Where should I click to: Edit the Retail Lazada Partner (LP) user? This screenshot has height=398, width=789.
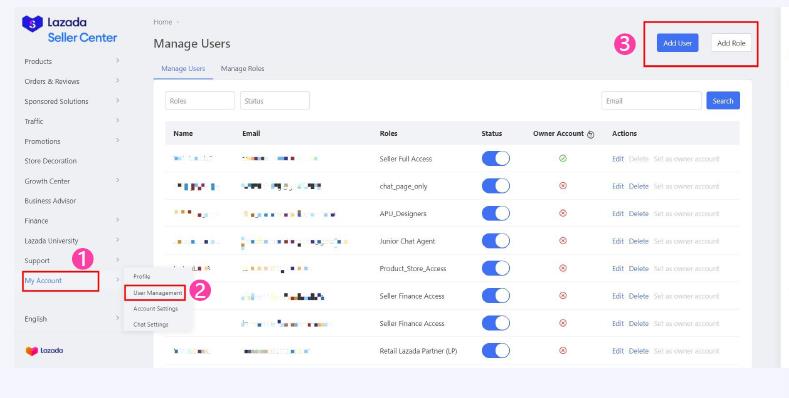[618, 351]
